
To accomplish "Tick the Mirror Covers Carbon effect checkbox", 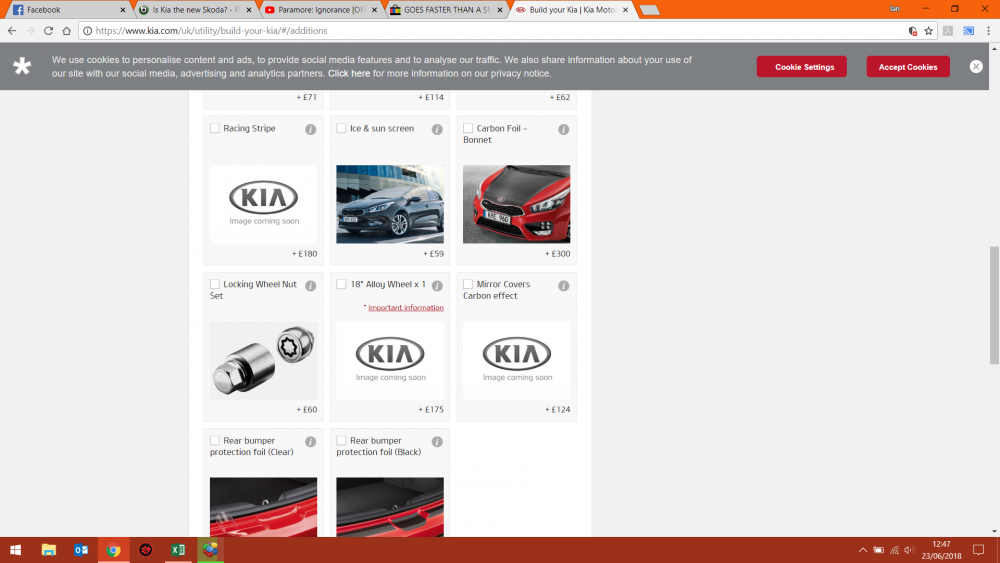I will click(468, 284).
